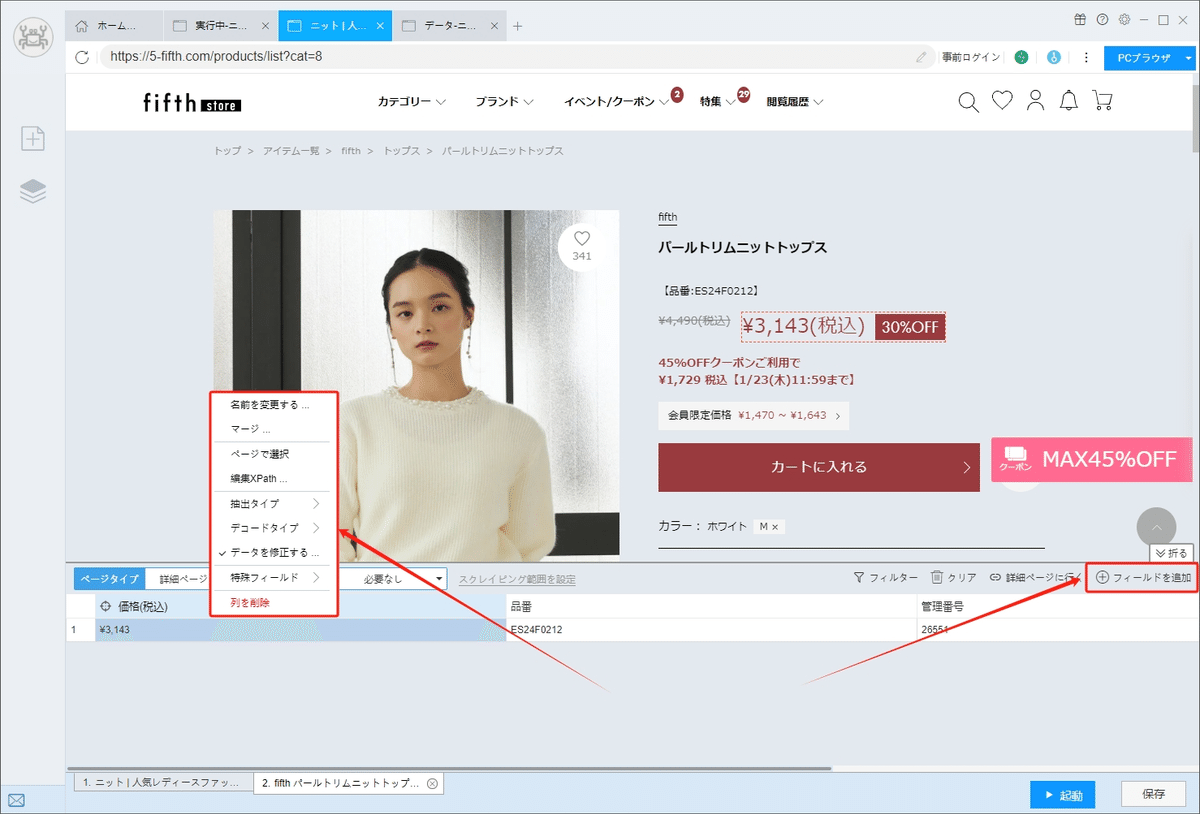Open the layers stack icon in sidebar
Image resolution: width=1200 pixels, height=814 pixels.
[33, 191]
